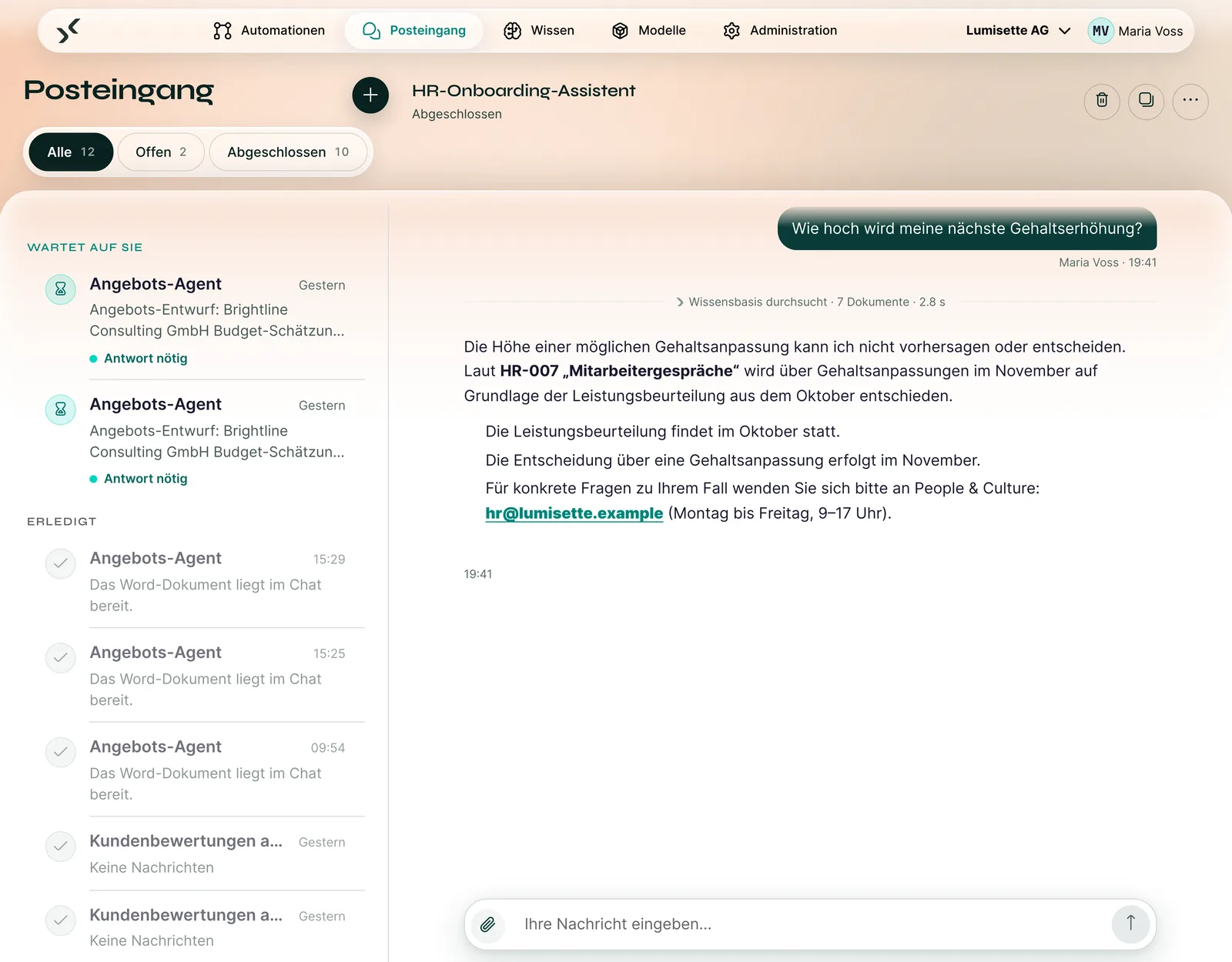Click the MV user avatar
This screenshot has width=1232, height=962.
1100,31
